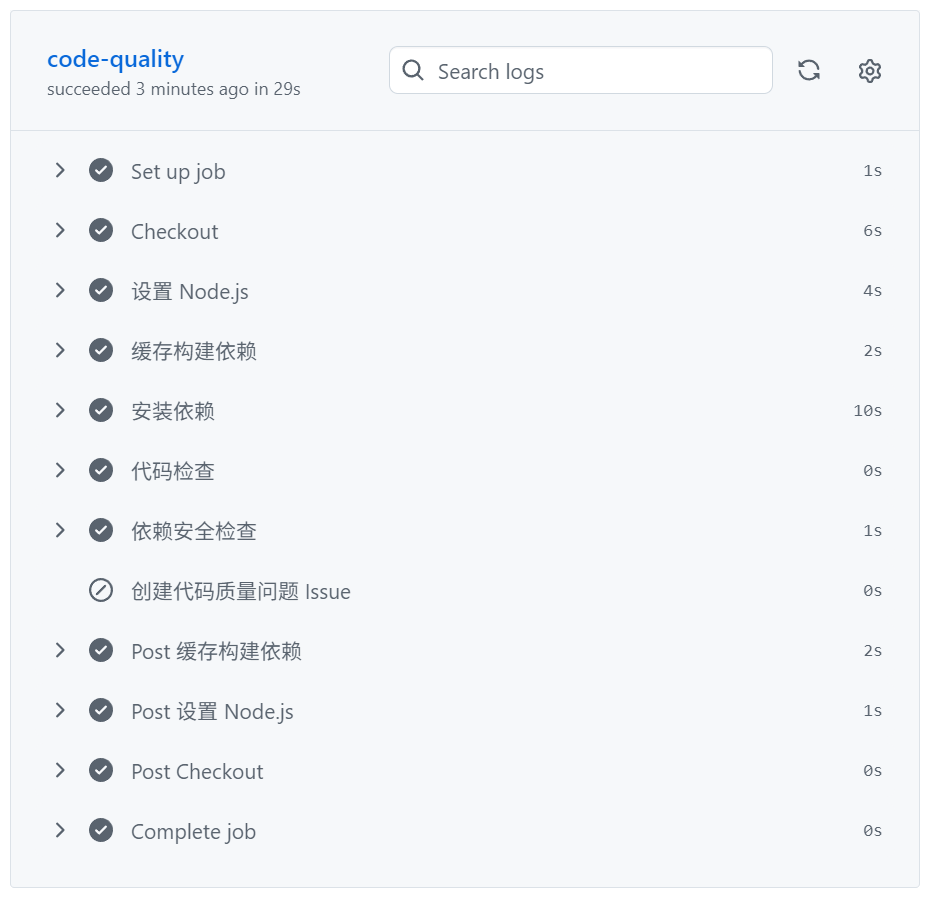Select the Post 设置 Node.js step row
Screen dimensions: 929x898
[x=211, y=710]
